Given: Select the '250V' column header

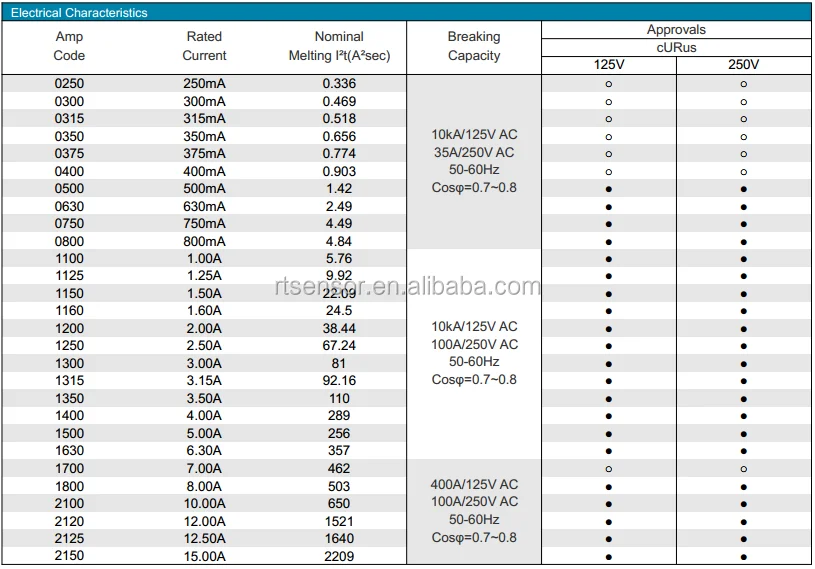Looking at the screenshot, I should coord(743,65).
